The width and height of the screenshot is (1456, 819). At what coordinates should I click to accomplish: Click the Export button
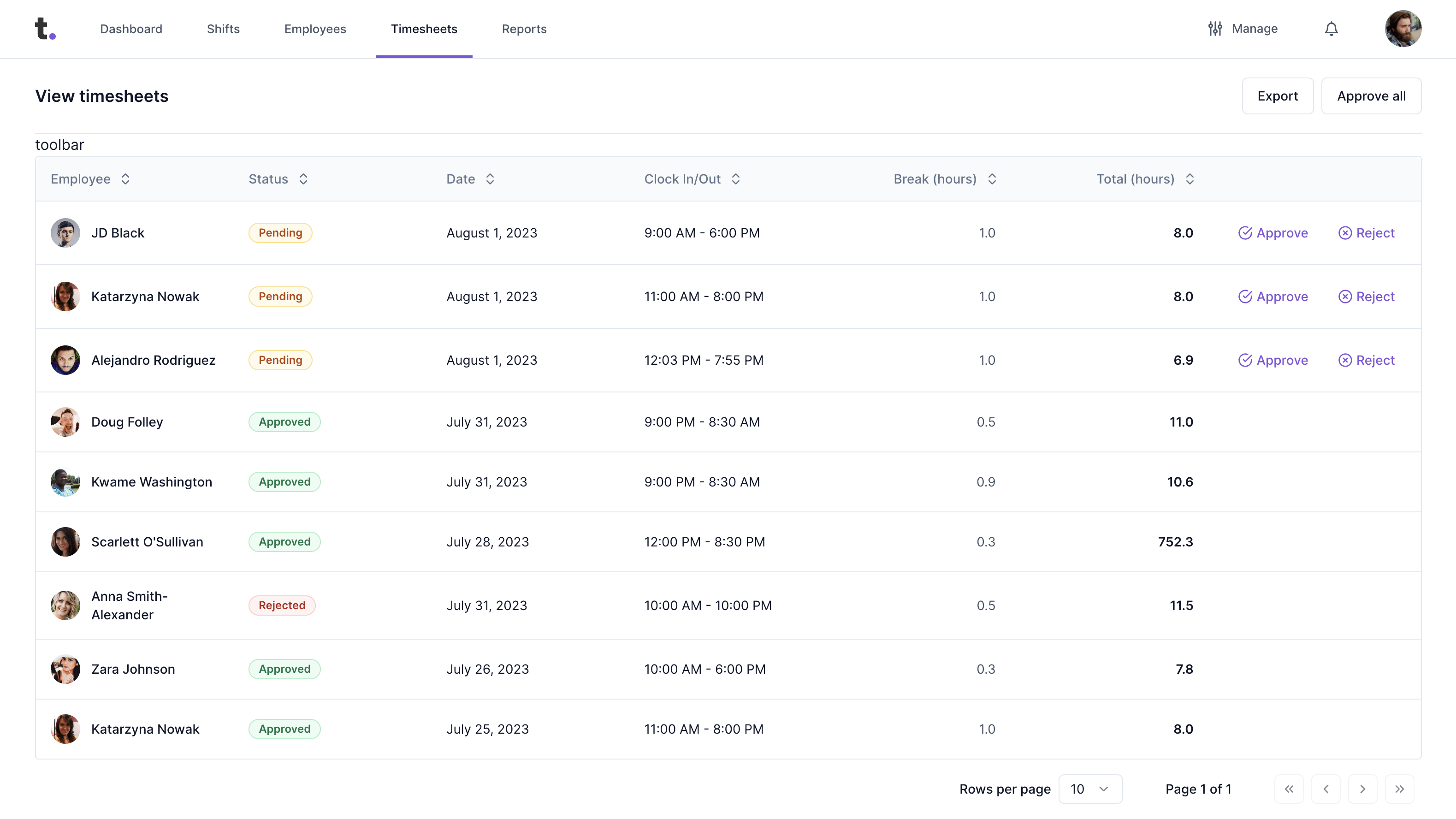(x=1277, y=96)
